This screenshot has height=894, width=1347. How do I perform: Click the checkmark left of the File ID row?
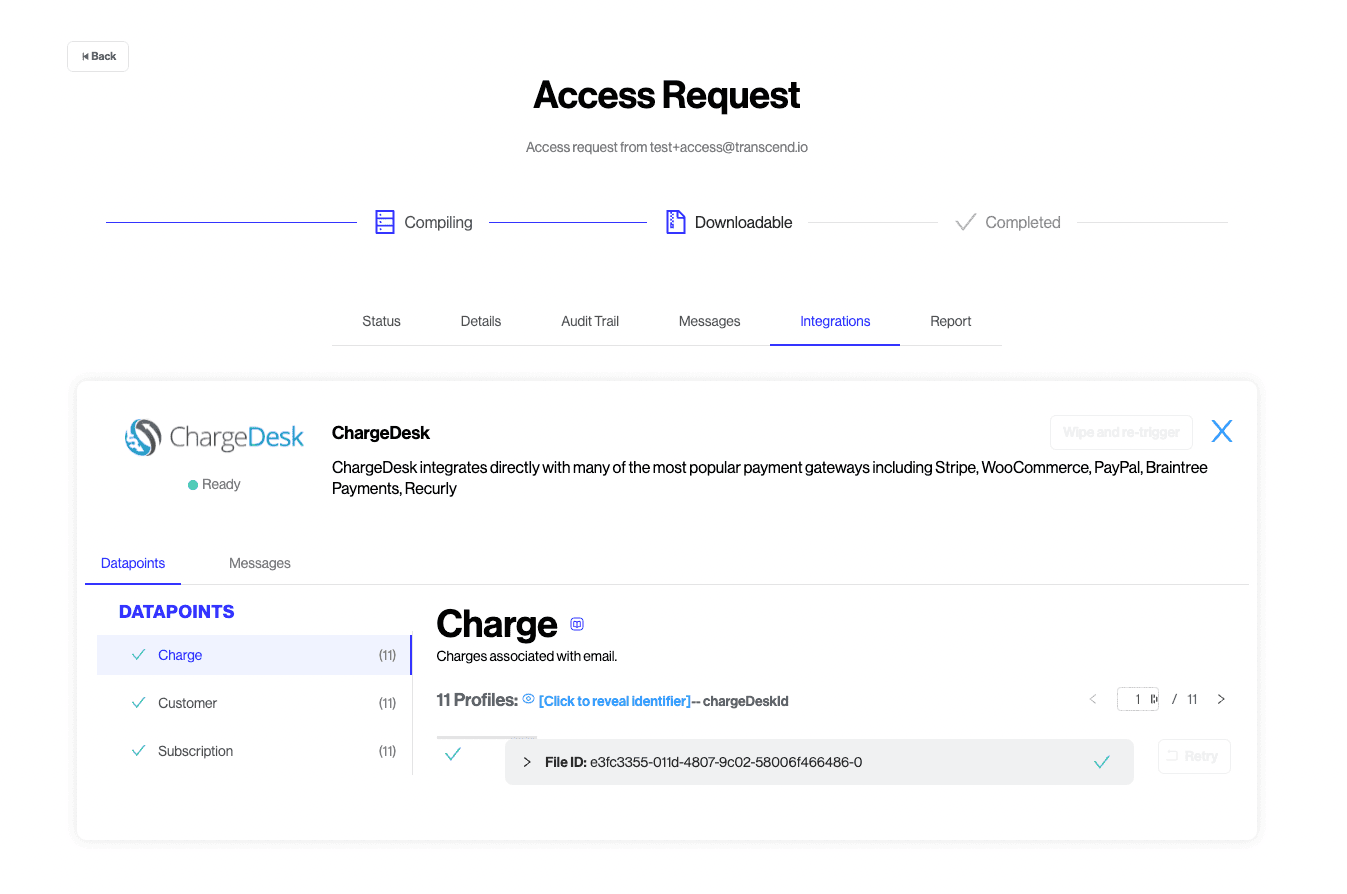(x=452, y=754)
